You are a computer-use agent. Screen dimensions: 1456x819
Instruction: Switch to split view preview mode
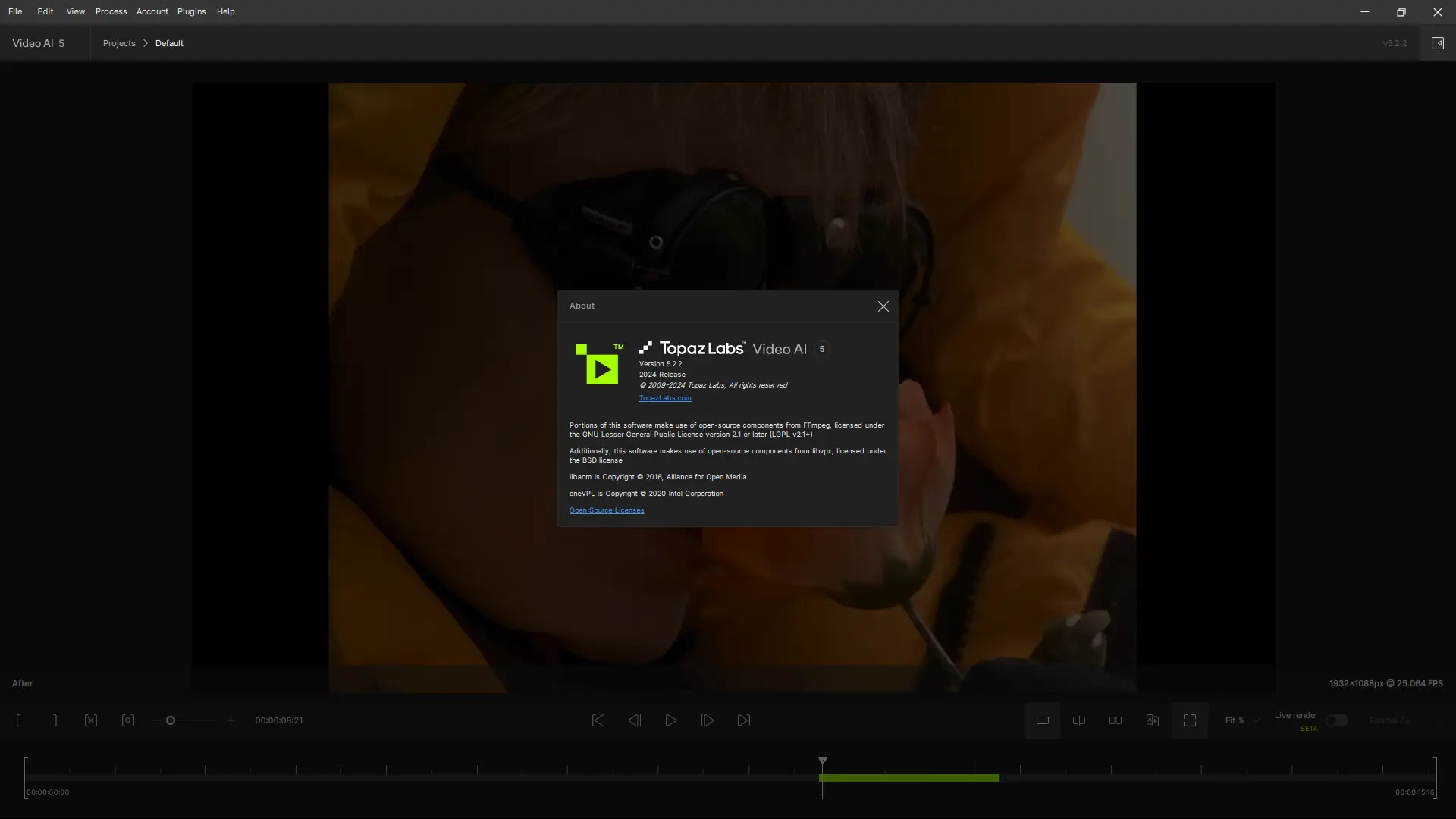[x=1079, y=720]
